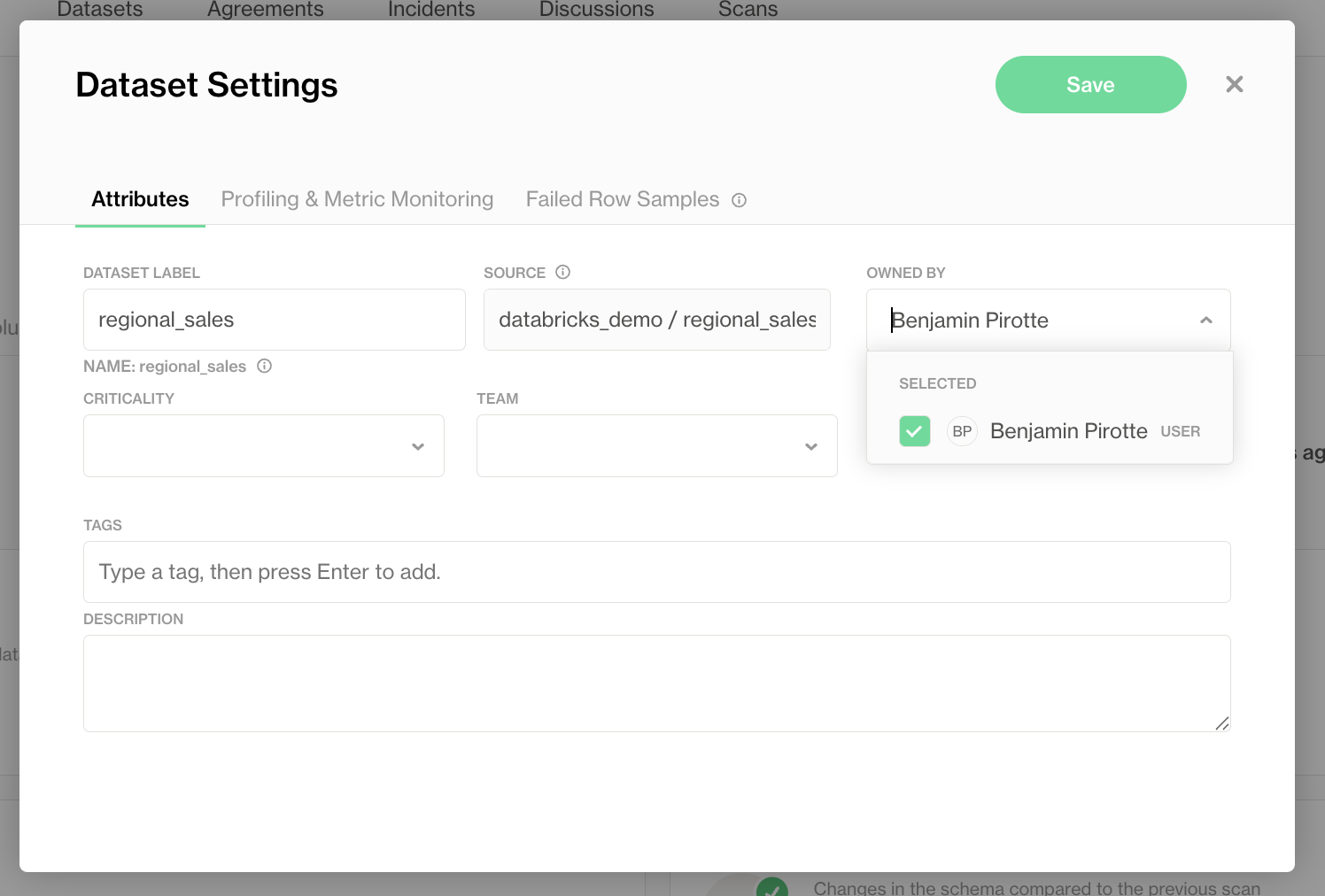Click the BP avatar for Benjamin Pirotte
Screen dimensions: 1325x896
point(962,431)
